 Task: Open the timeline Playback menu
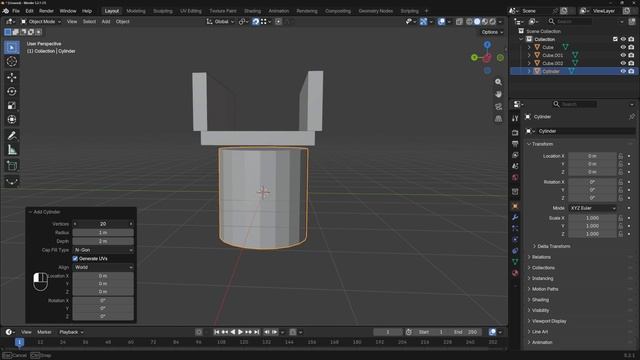(x=71, y=332)
